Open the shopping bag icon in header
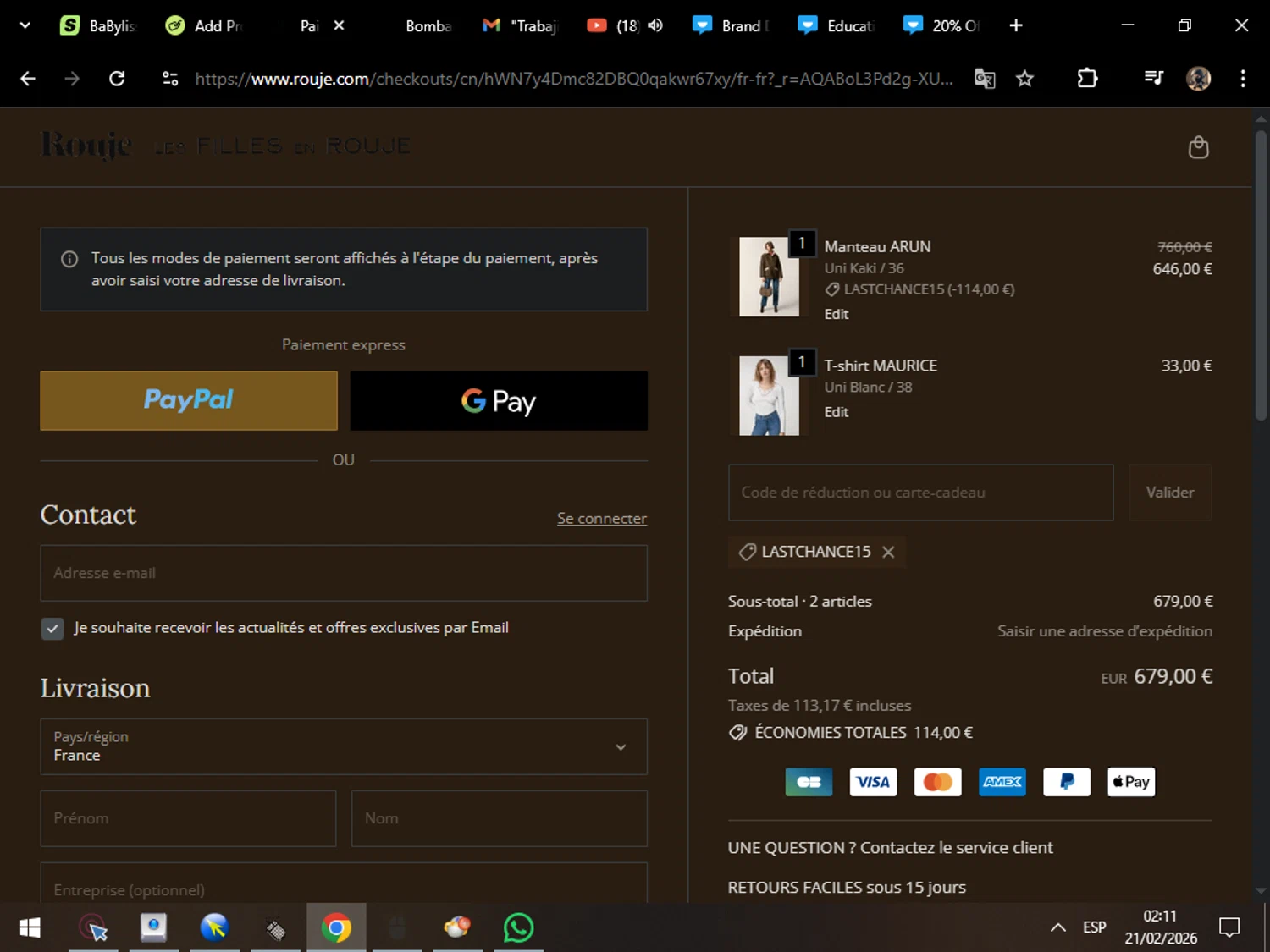 coord(1198,147)
